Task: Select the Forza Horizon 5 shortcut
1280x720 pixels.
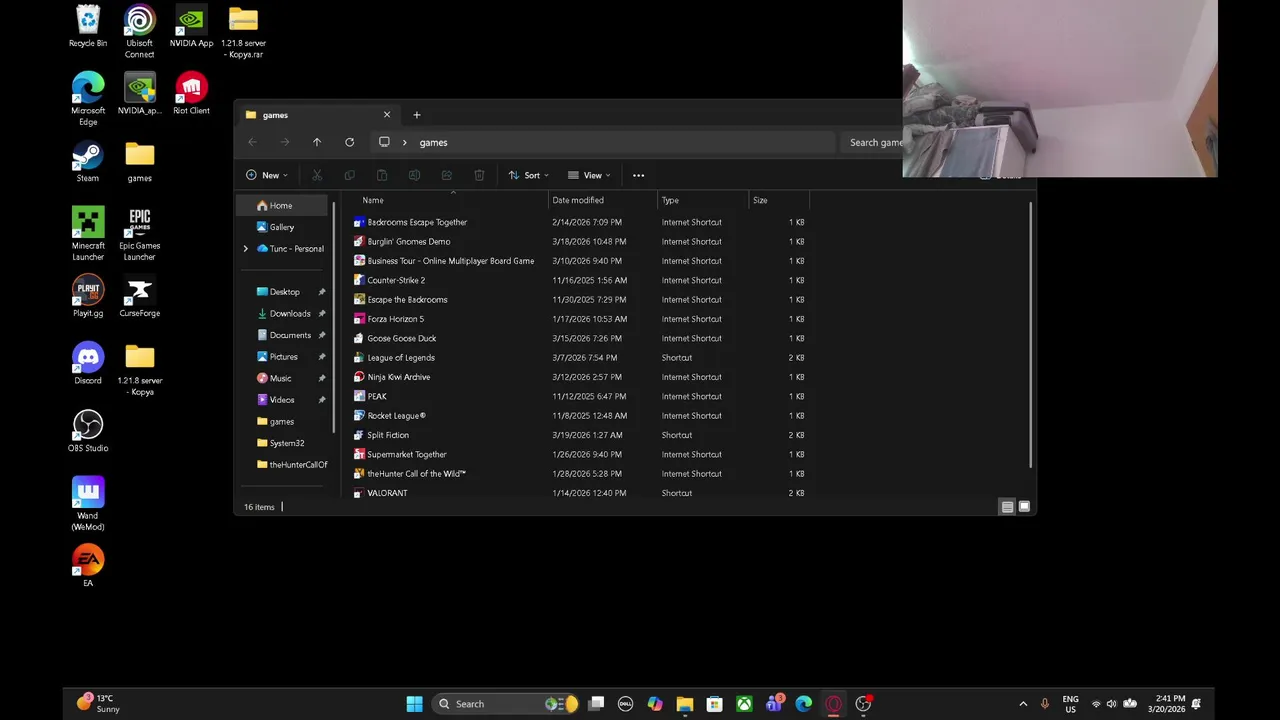Action: [x=395, y=319]
